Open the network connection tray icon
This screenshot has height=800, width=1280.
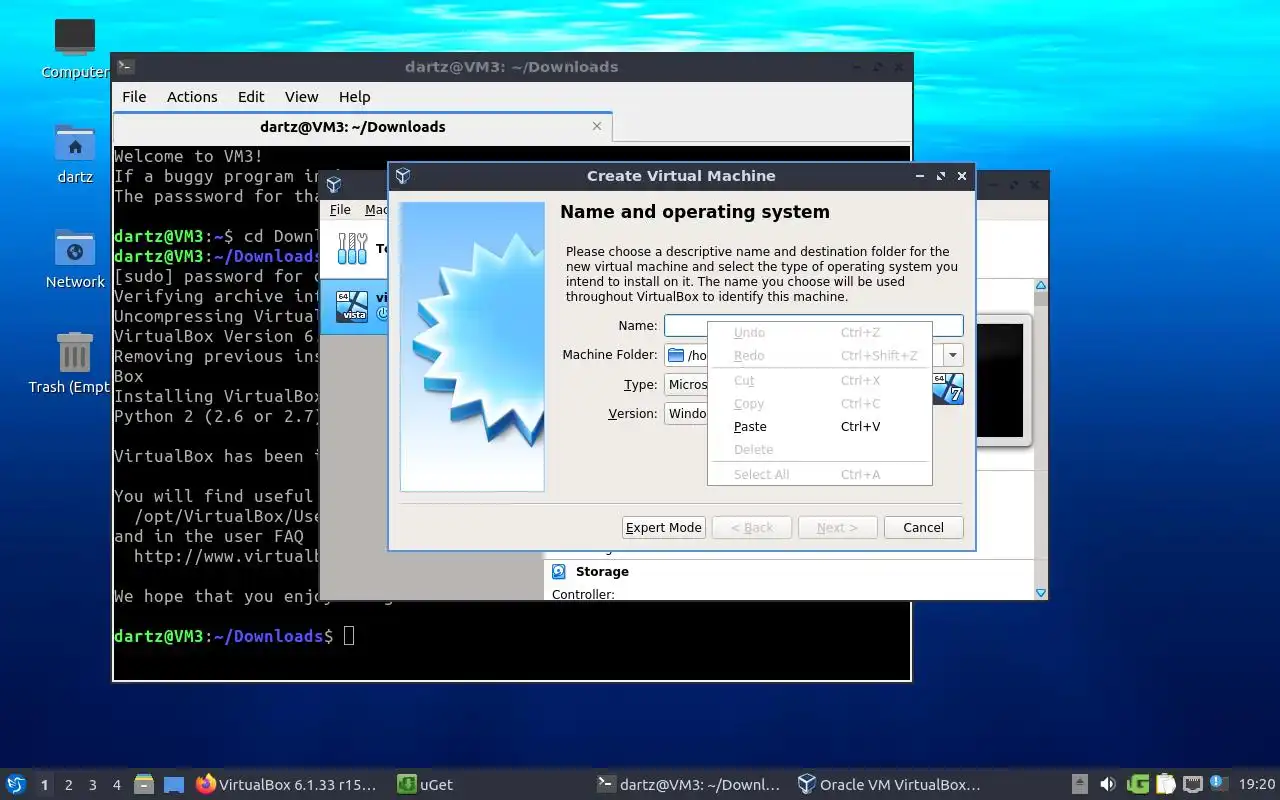1192,785
